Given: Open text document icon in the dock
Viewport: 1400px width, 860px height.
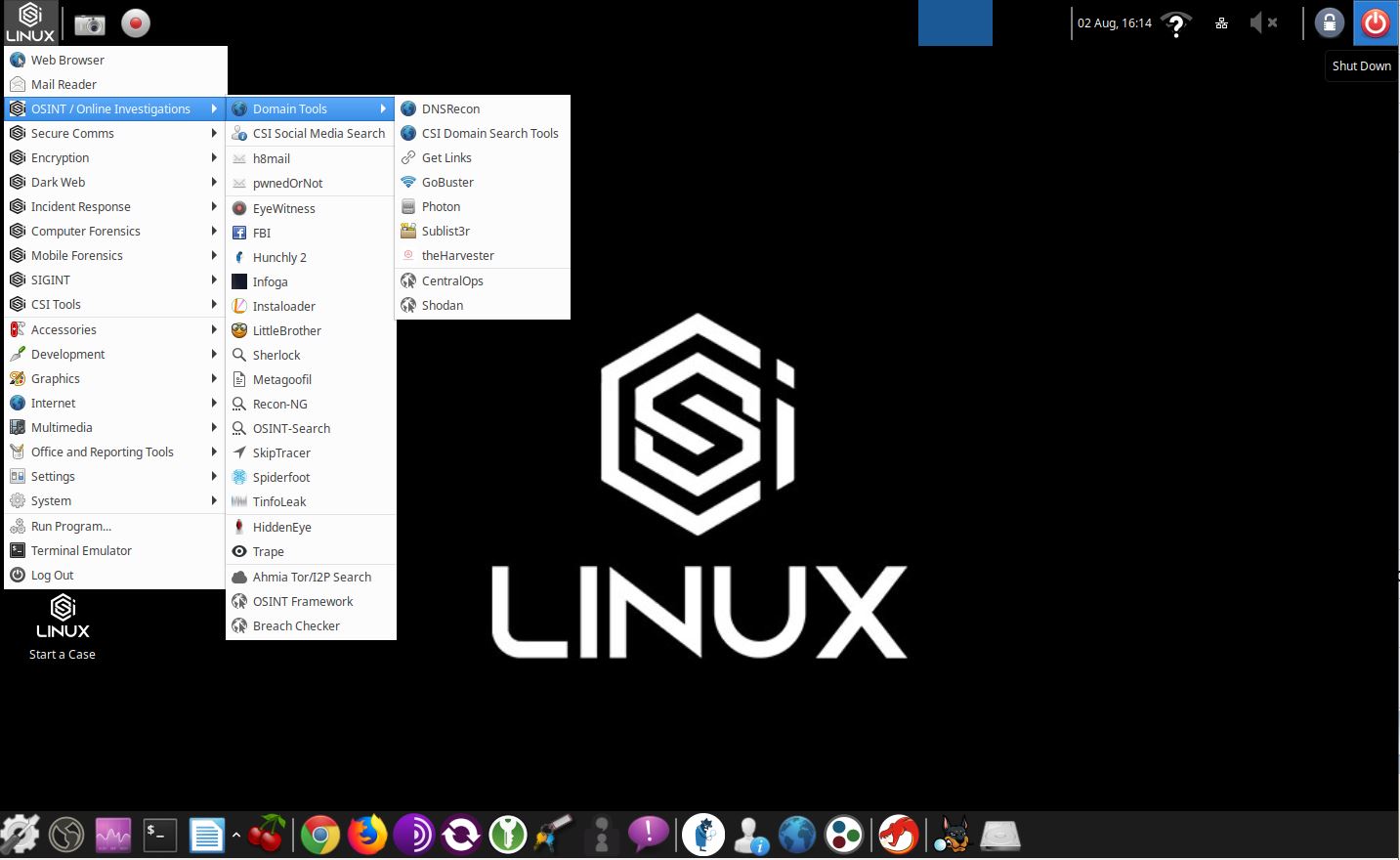Looking at the screenshot, I should coord(206,836).
